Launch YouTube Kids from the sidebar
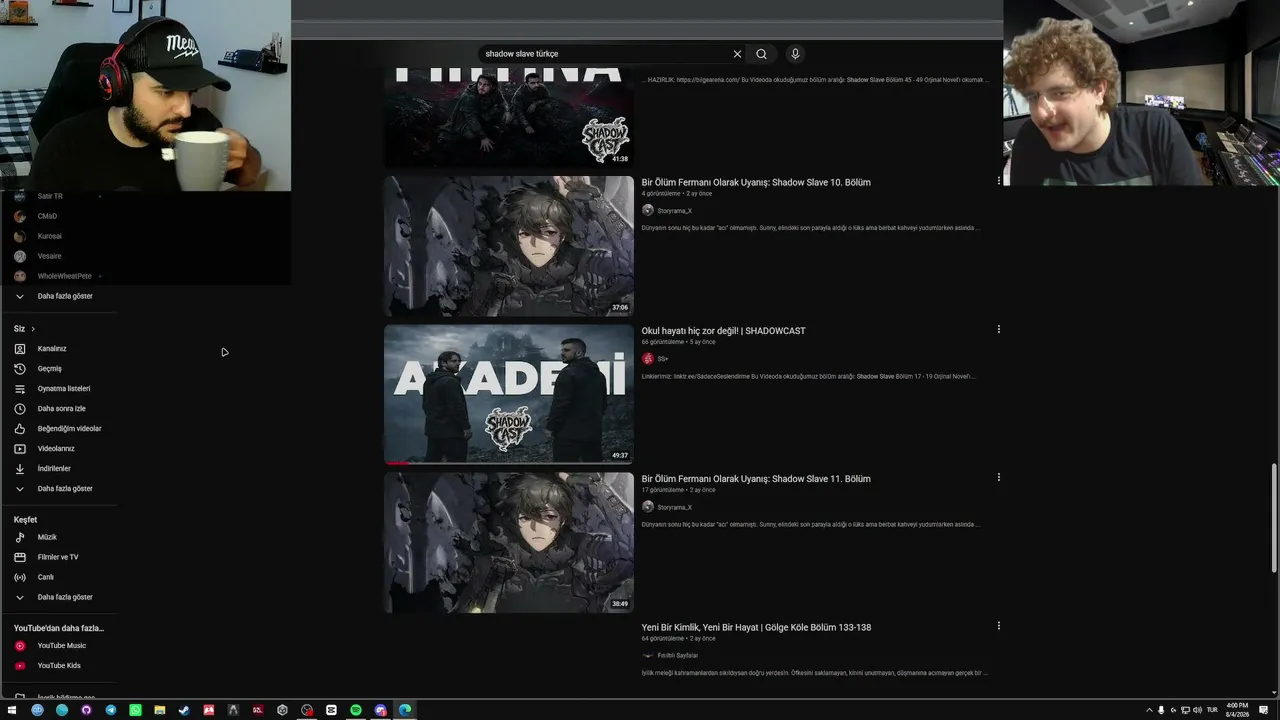Image resolution: width=1280 pixels, height=720 pixels. pos(59,666)
